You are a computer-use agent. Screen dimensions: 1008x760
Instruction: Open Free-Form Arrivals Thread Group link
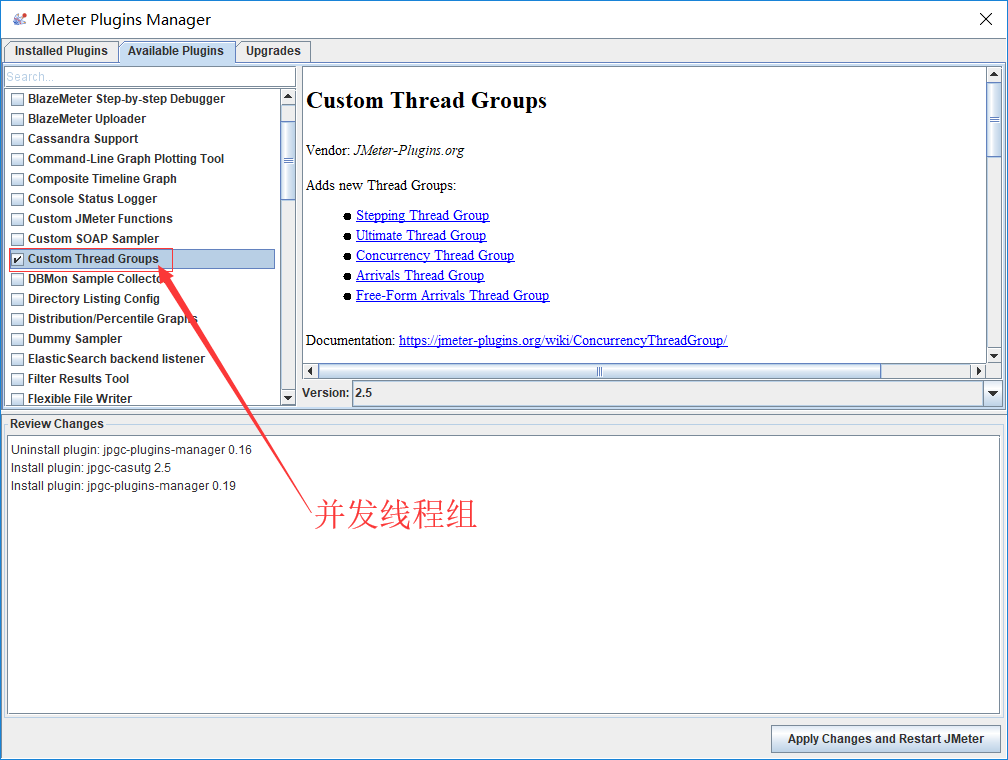(453, 295)
